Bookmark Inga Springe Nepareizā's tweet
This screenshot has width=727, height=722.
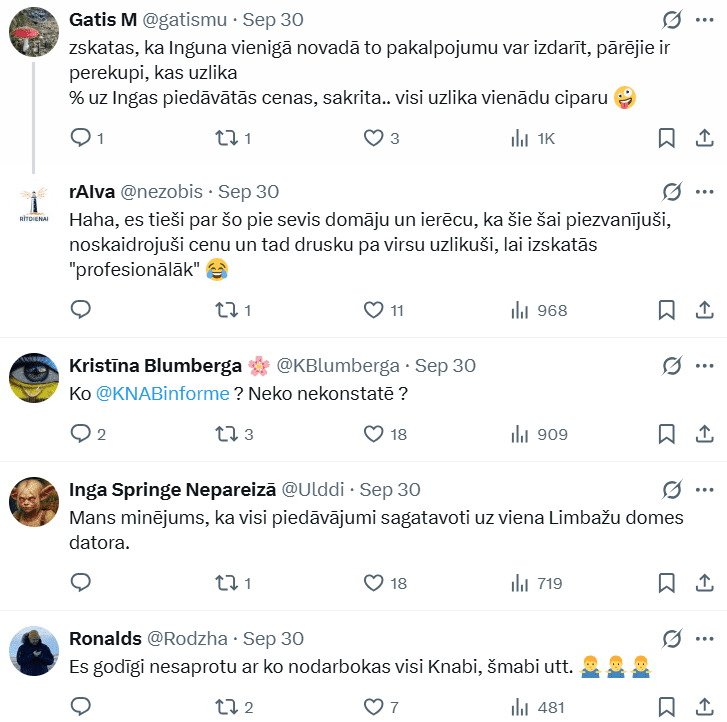click(x=666, y=583)
